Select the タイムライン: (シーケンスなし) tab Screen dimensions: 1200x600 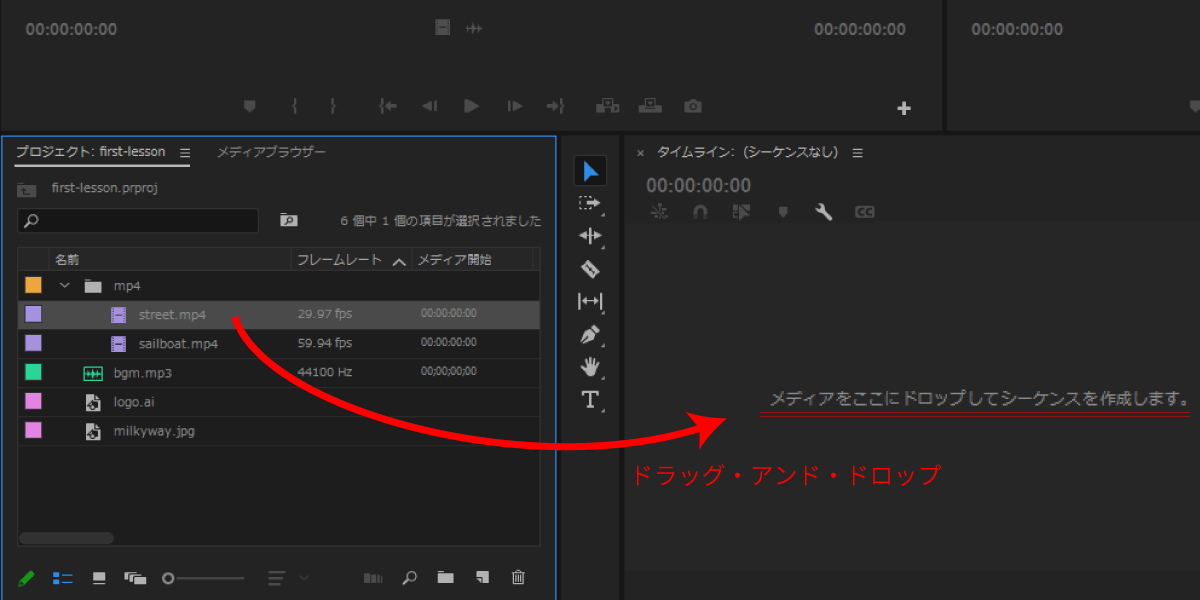[747, 153]
